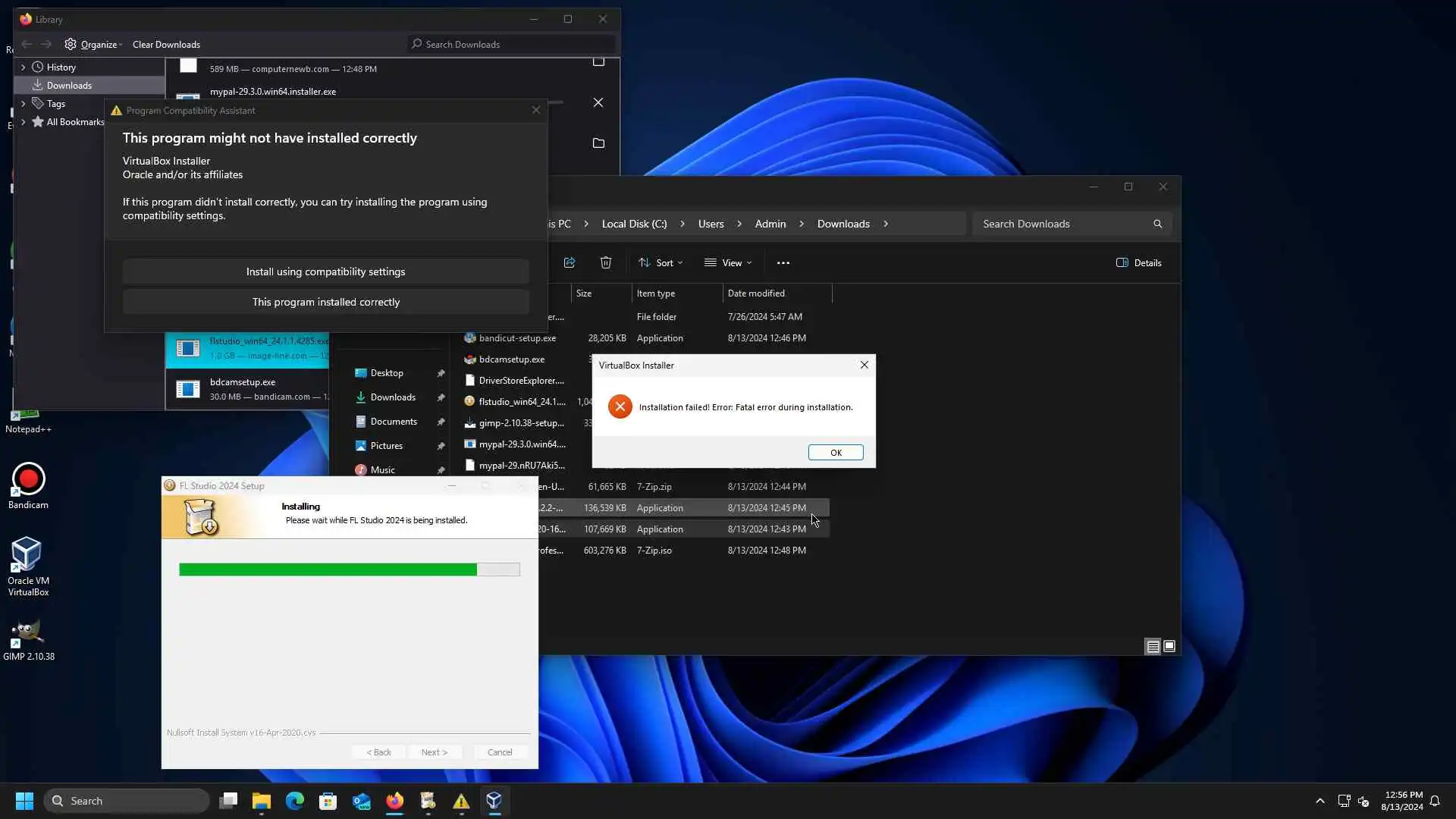This screenshot has width=1456, height=819.
Task: Select Downloads in the Library sidebar
Action: (x=69, y=86)
